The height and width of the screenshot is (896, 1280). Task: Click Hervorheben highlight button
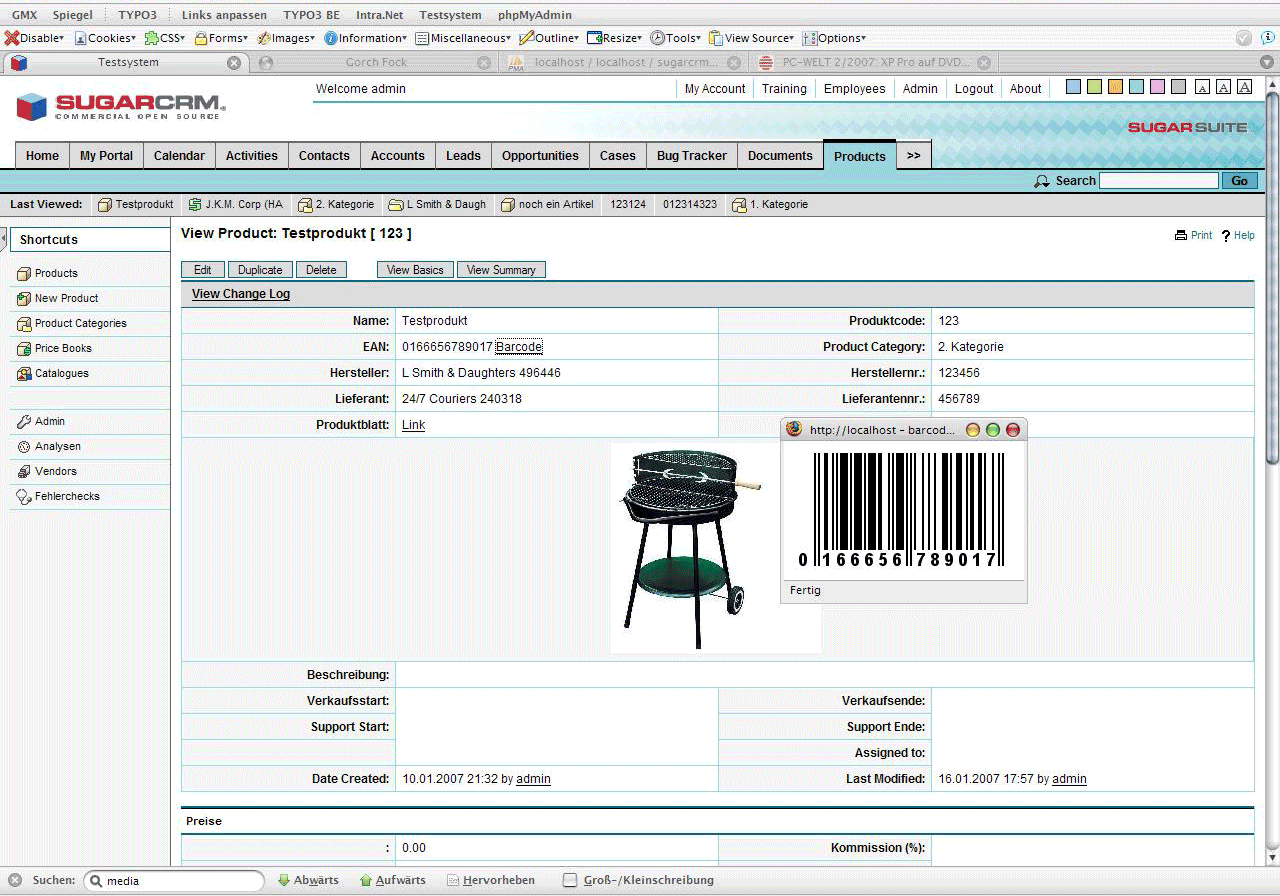click(x=490, y=880)
